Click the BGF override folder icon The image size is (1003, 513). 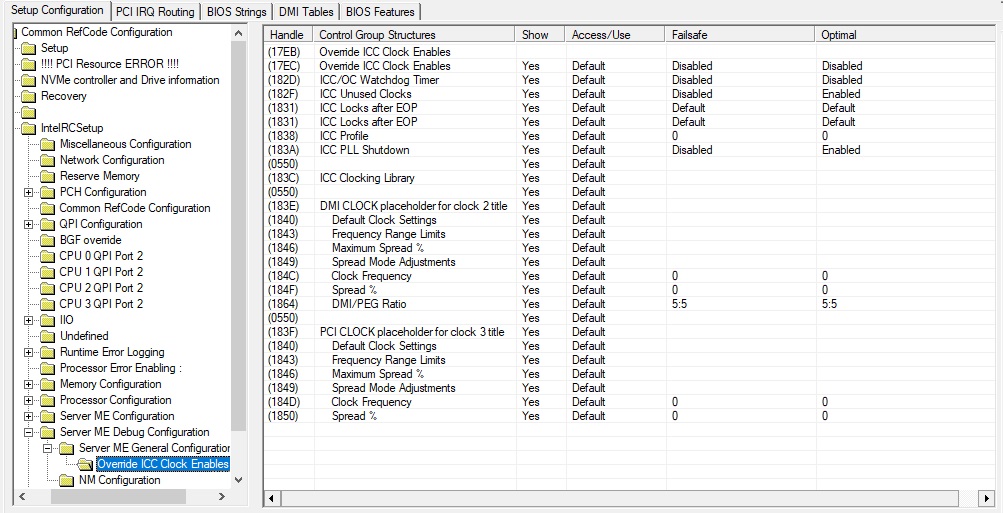48,241
